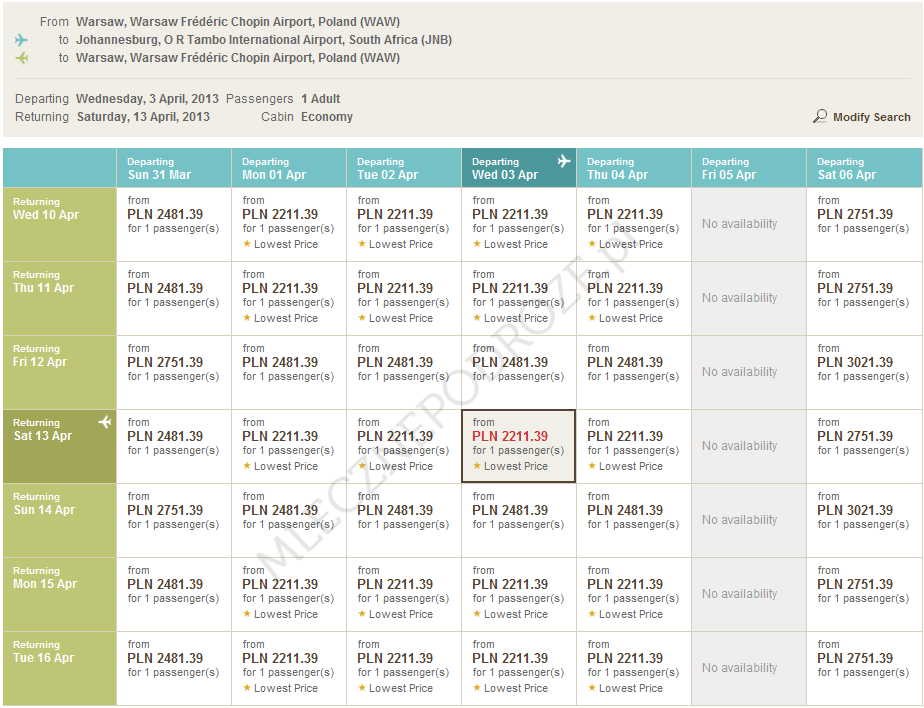The image size is (924, 708).
Task: Click the blue outbound plane icon
Action: pyautogui.click(x=22, y=40)
